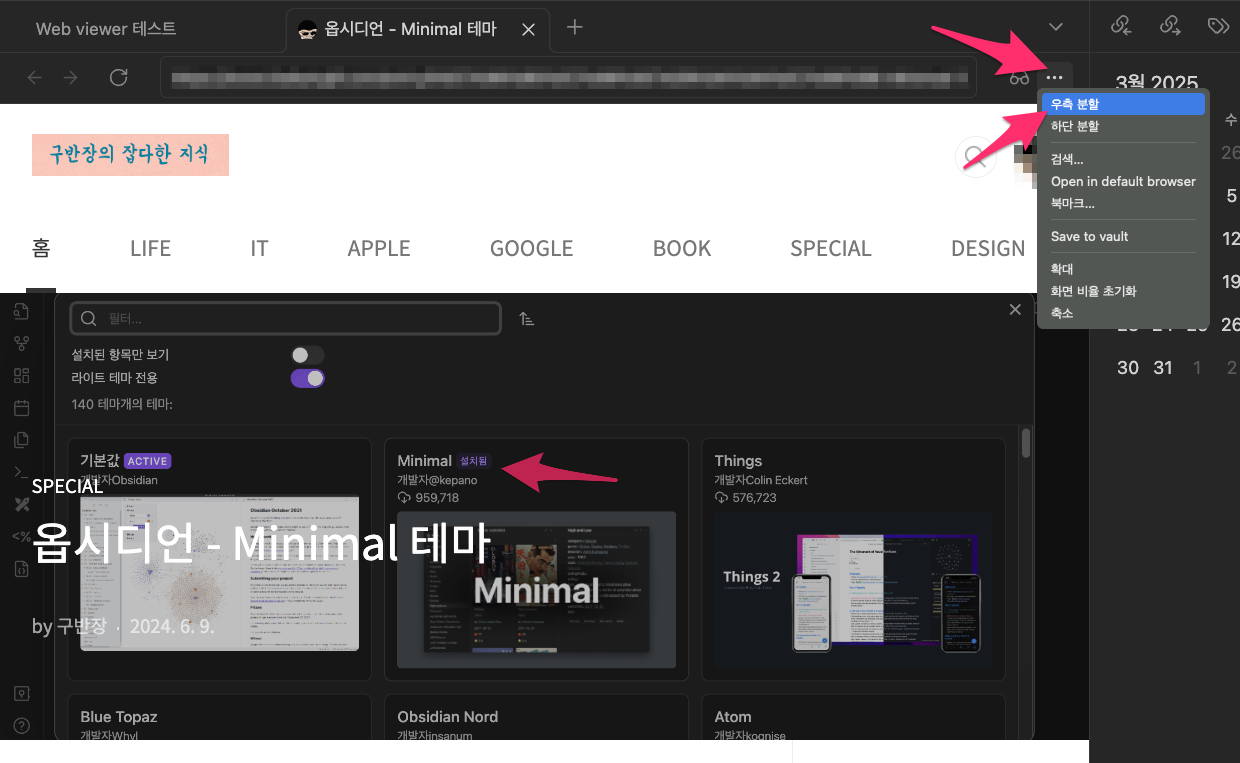Open the LIFE navigation link

[x=150, y=248]
